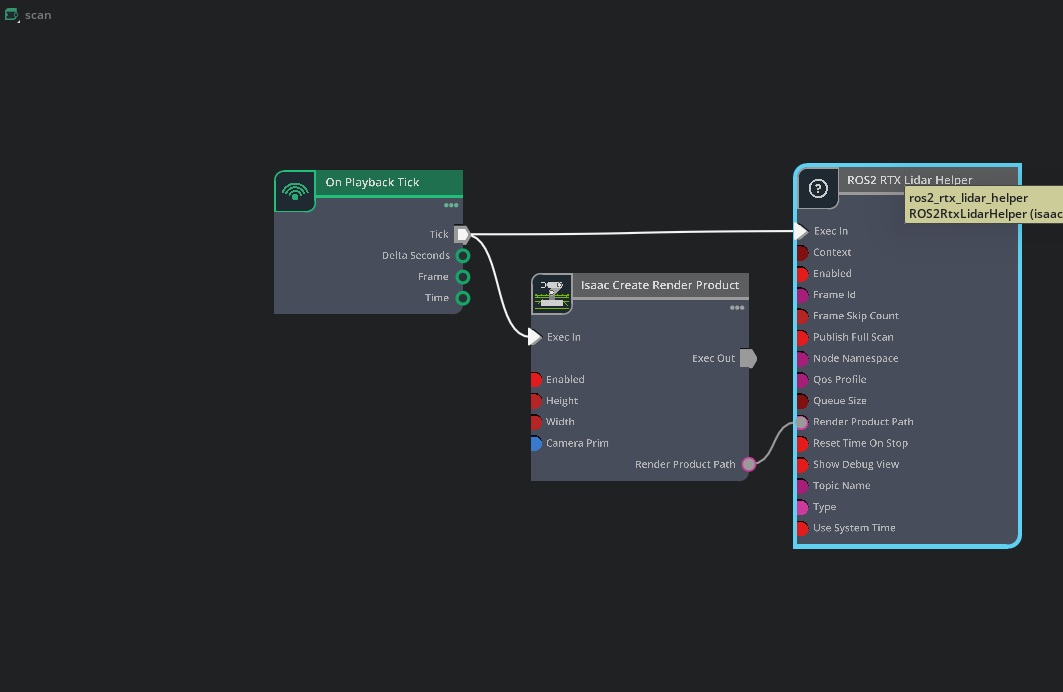The width and height of the screenshot is (1063, 692).
Task: Click the Enabled input port on Isaac Create Render Product
Action: click(536, 380)
